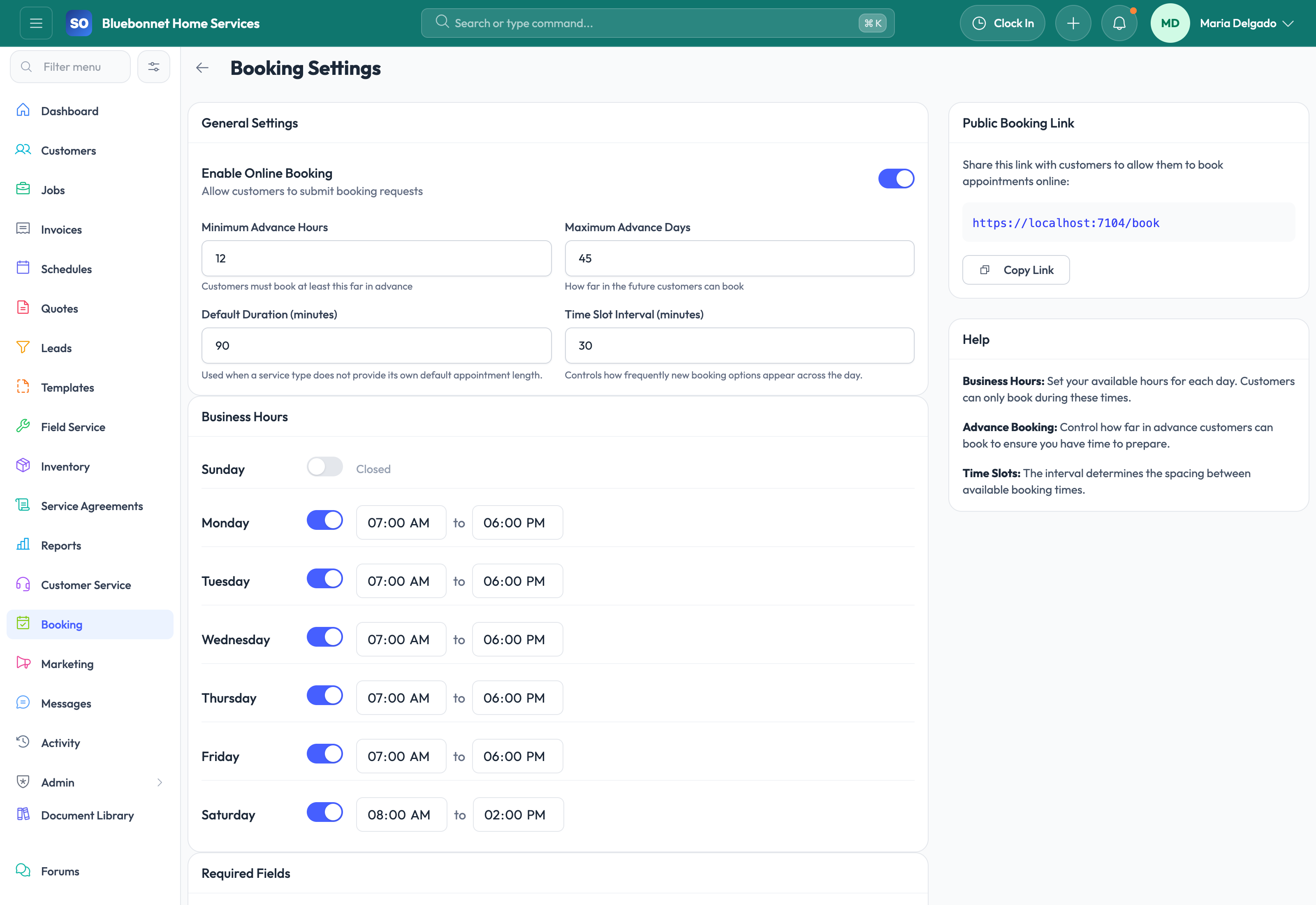The height and width of the screenshot is (905, 1316).
Task: Open notifications bell
Action: [x=1119, y=23]
